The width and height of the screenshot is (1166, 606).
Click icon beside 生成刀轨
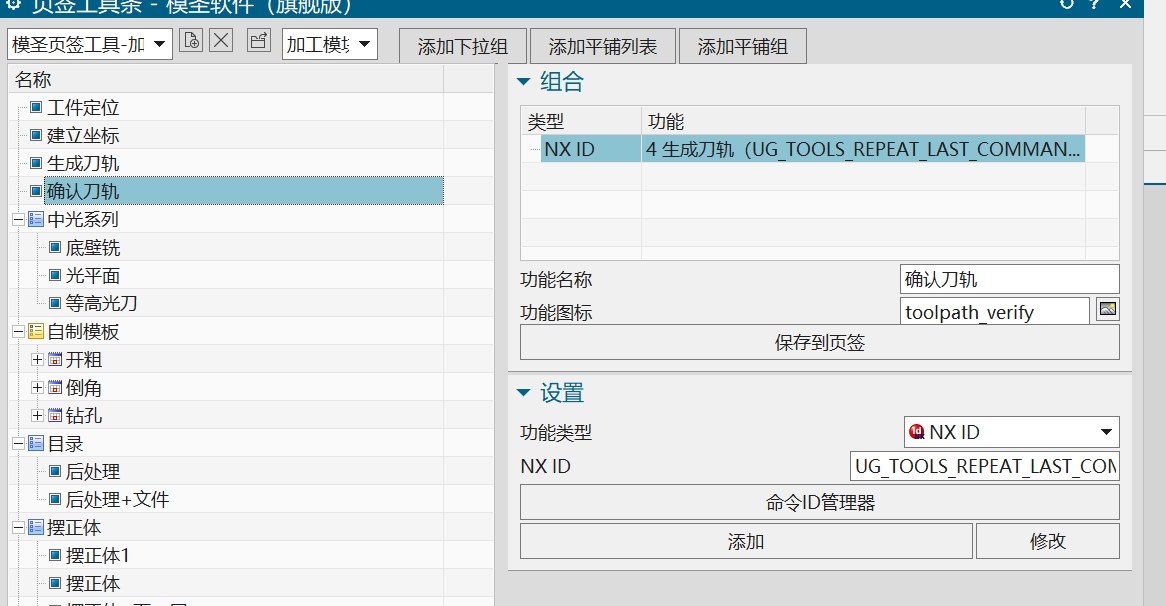[36, 163]
